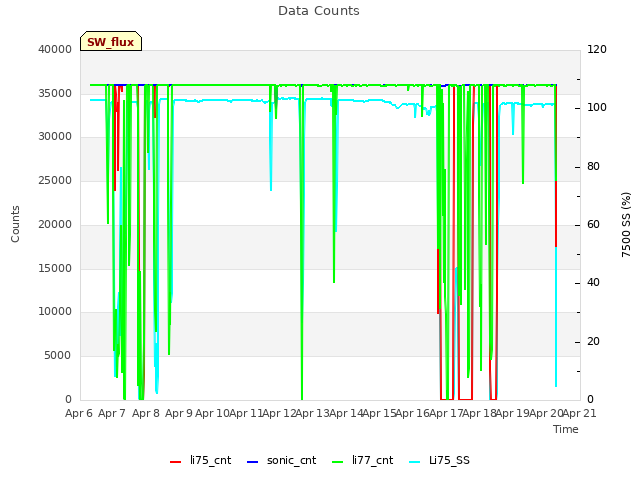
Task: Click the green li77_cnt legend swatch
Action: click(338, 462)
